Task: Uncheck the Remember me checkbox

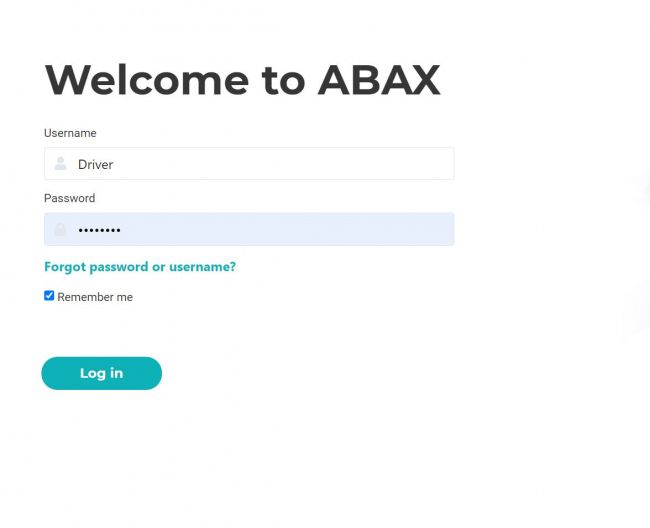Action: click(x=49, y=295)
